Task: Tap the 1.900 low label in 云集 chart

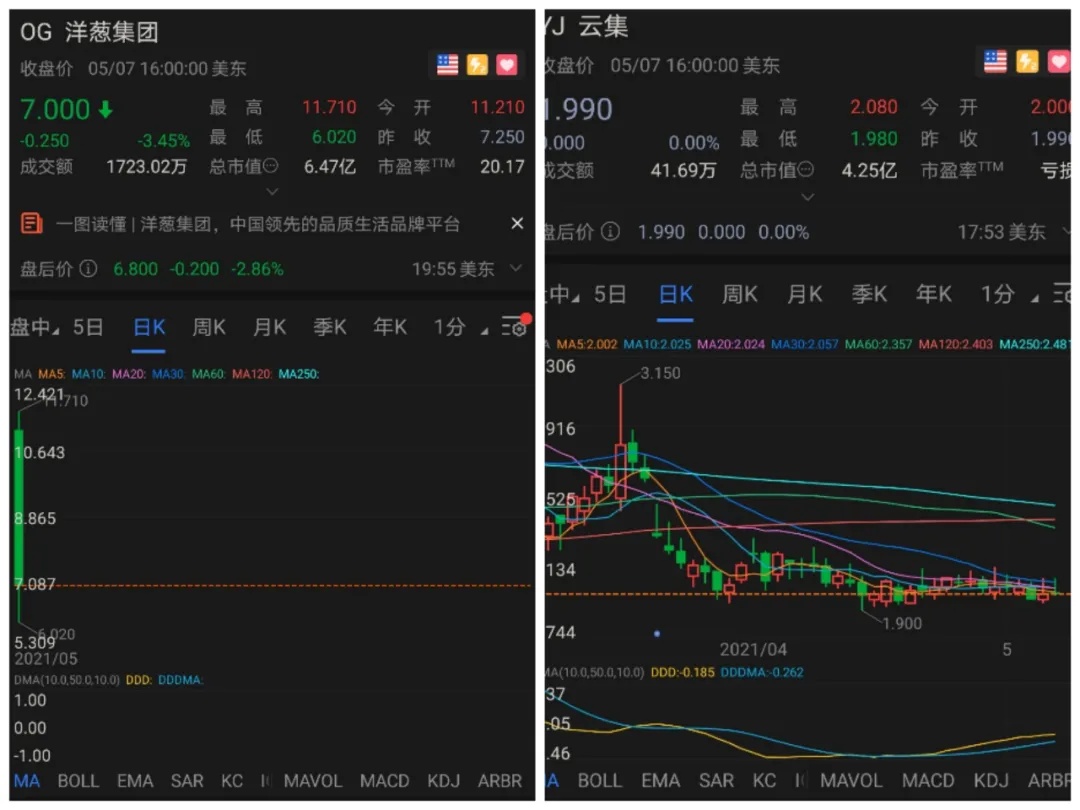Action: click(x=902, y=623)
